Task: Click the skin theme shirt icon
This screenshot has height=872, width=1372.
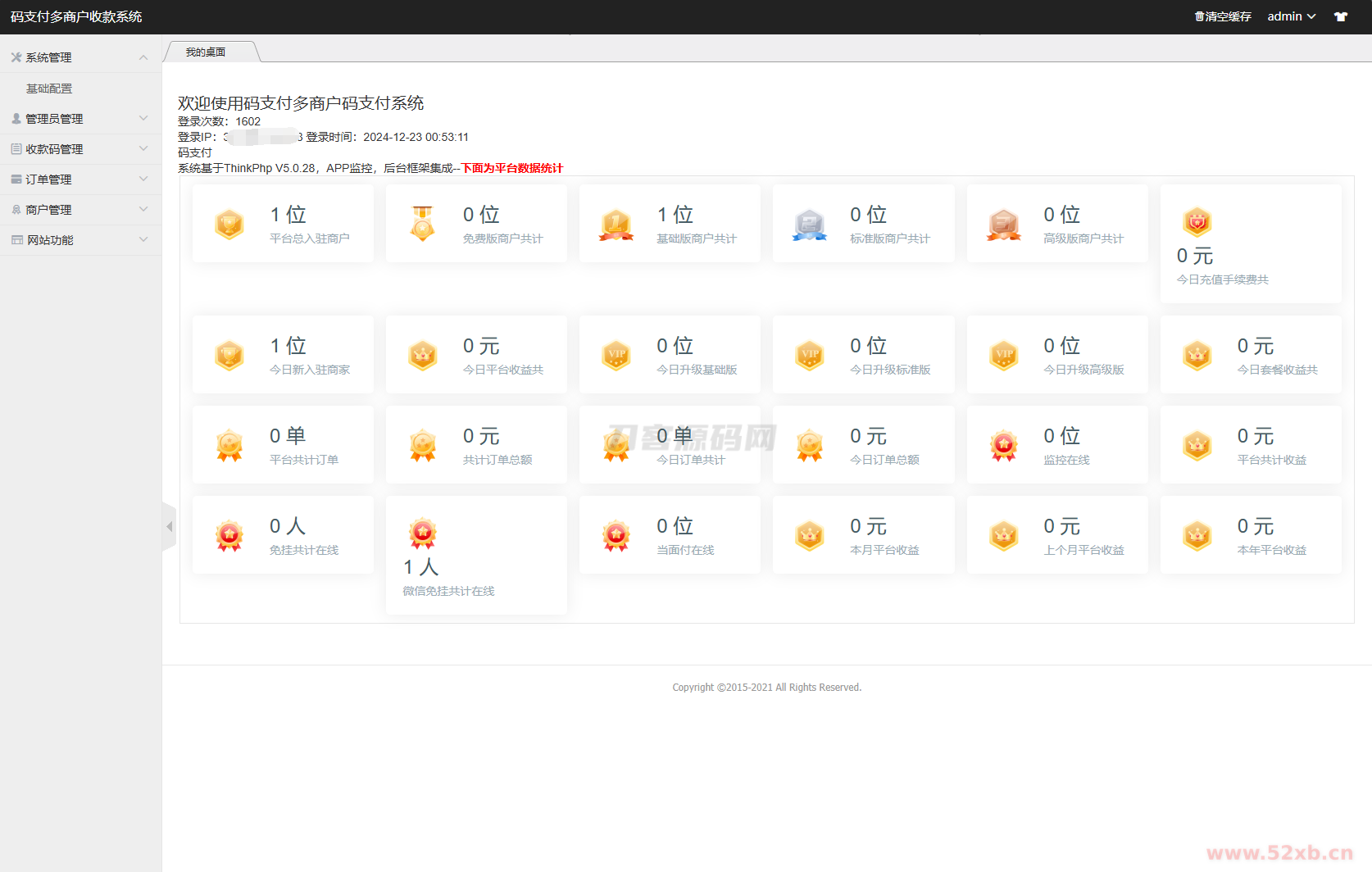Action: 1341,16
